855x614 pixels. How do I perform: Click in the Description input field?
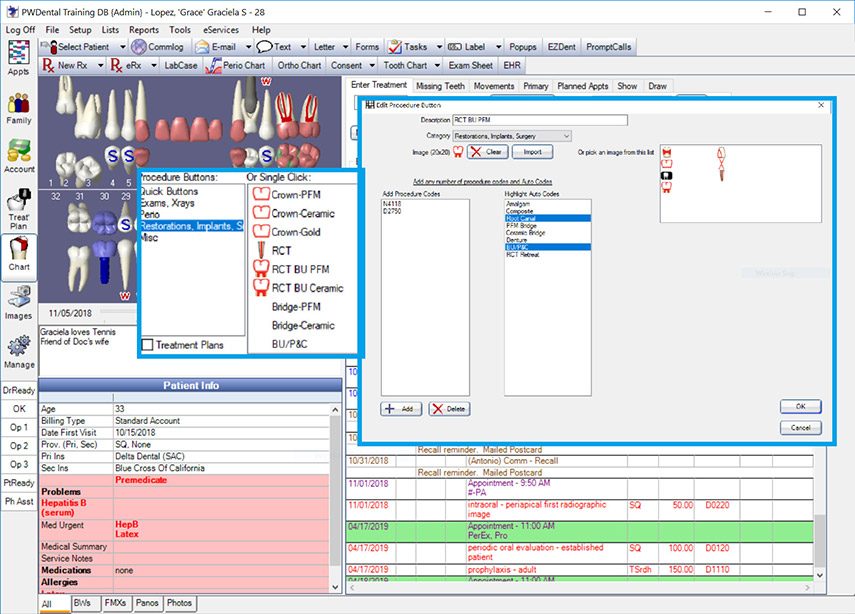[x=540, y=120]
